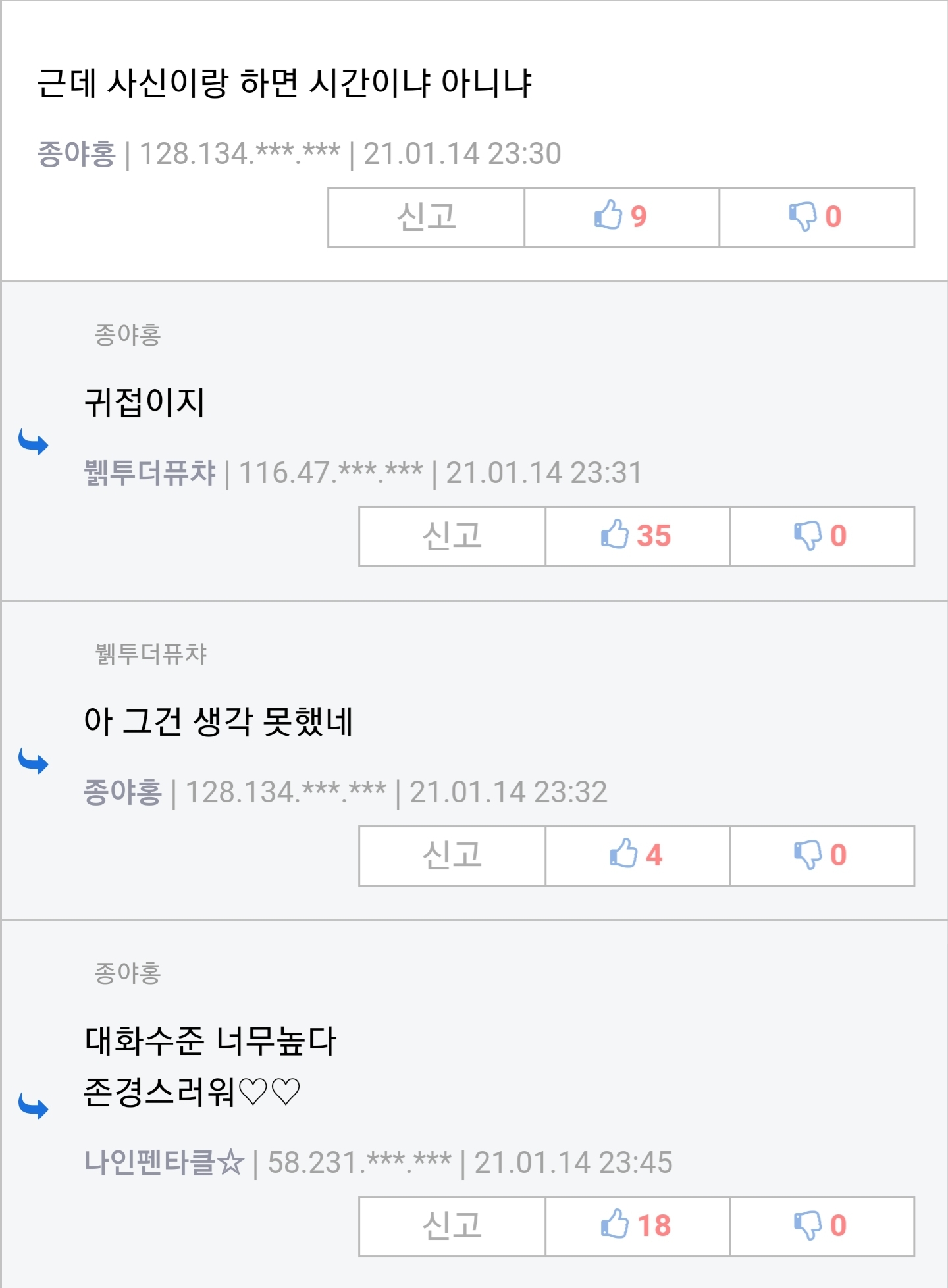
Task: Click reply arrow beside 대화수준 너무높다 comment
Action: click(34, 1106)
